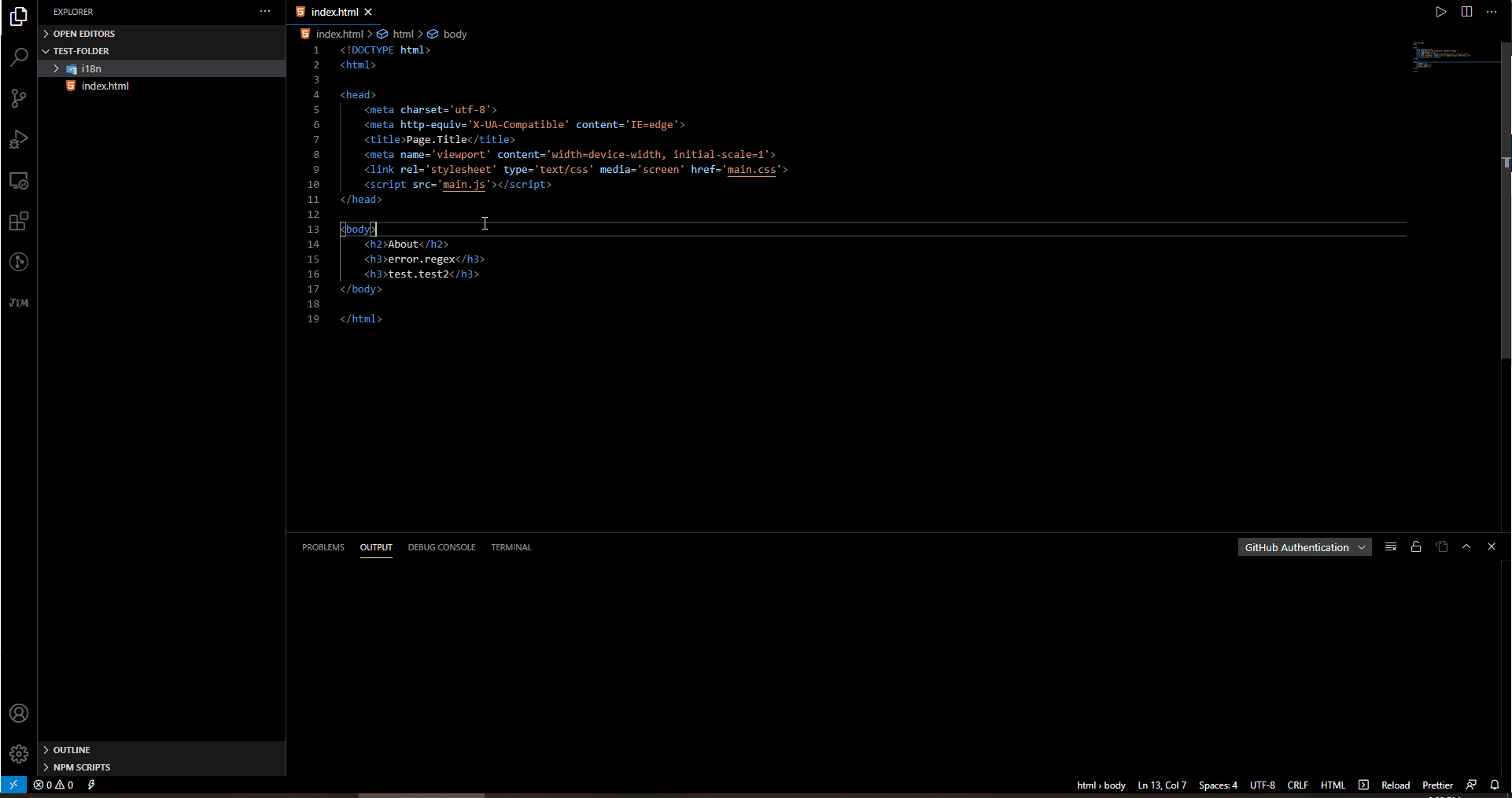Expand the NPM Scripts section

161,767
